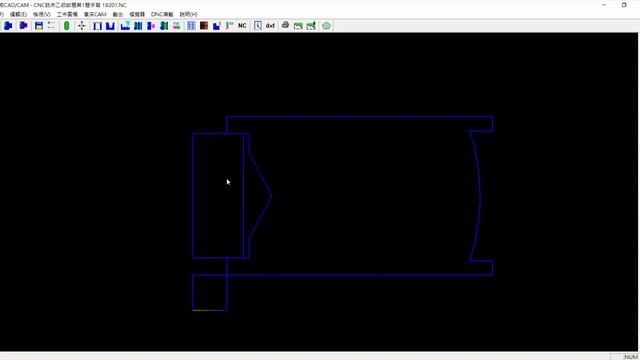Open the (E) edit menu

(18, 14)
